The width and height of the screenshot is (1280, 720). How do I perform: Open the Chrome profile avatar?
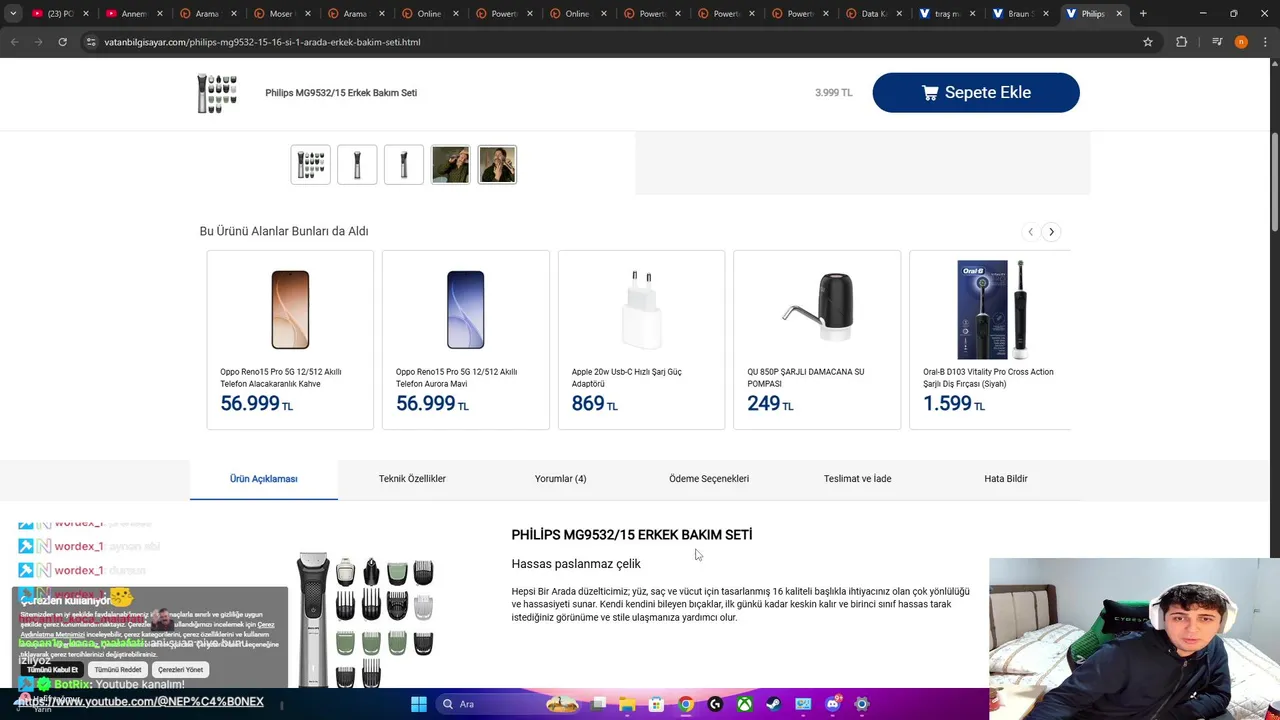[1241, 42]
